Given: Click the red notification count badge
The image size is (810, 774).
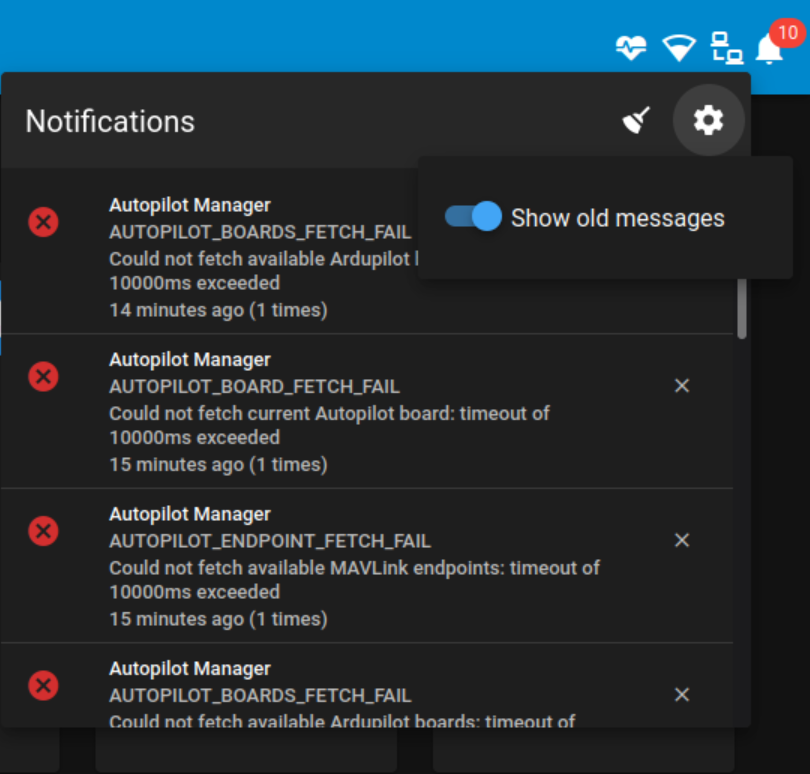Looking at the screenshot, I should pyautogui.click(x=786, y=32).
